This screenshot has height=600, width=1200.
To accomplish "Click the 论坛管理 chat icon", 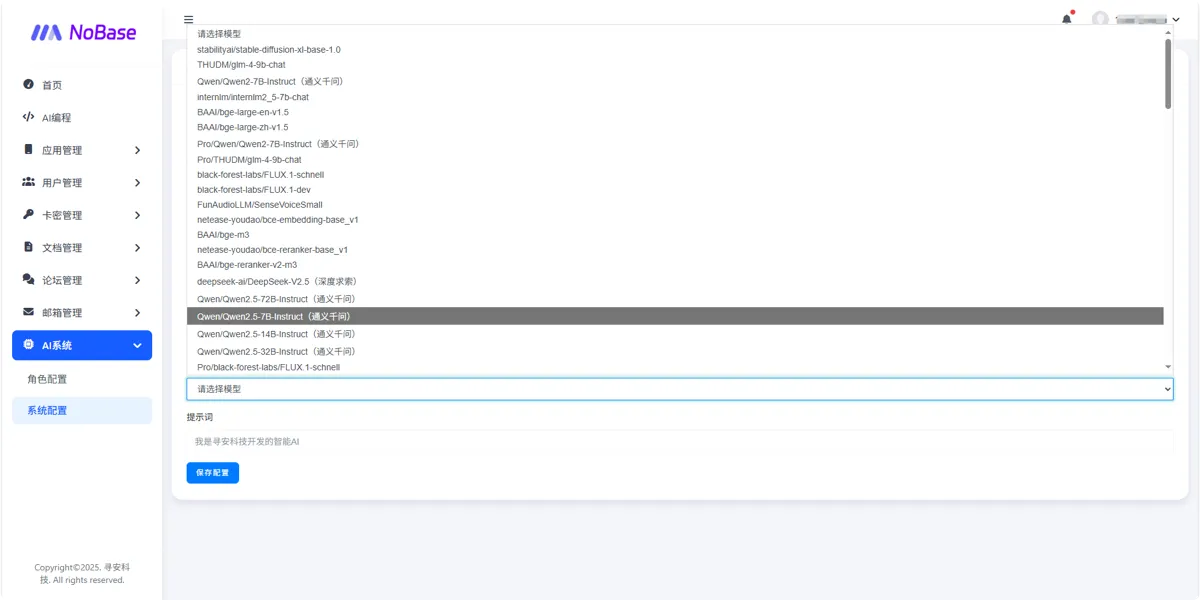I will click(28, 279).
